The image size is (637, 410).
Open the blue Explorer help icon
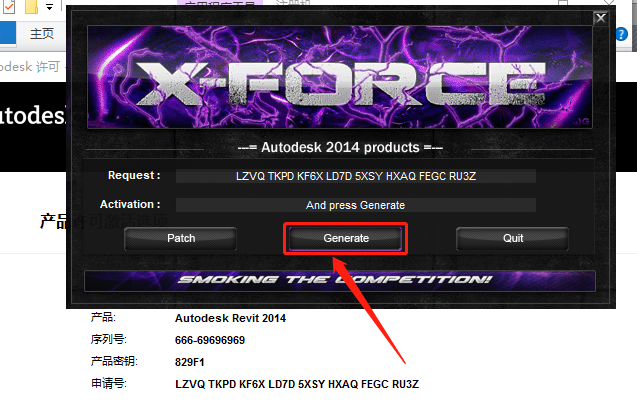[x=622, y=34]
